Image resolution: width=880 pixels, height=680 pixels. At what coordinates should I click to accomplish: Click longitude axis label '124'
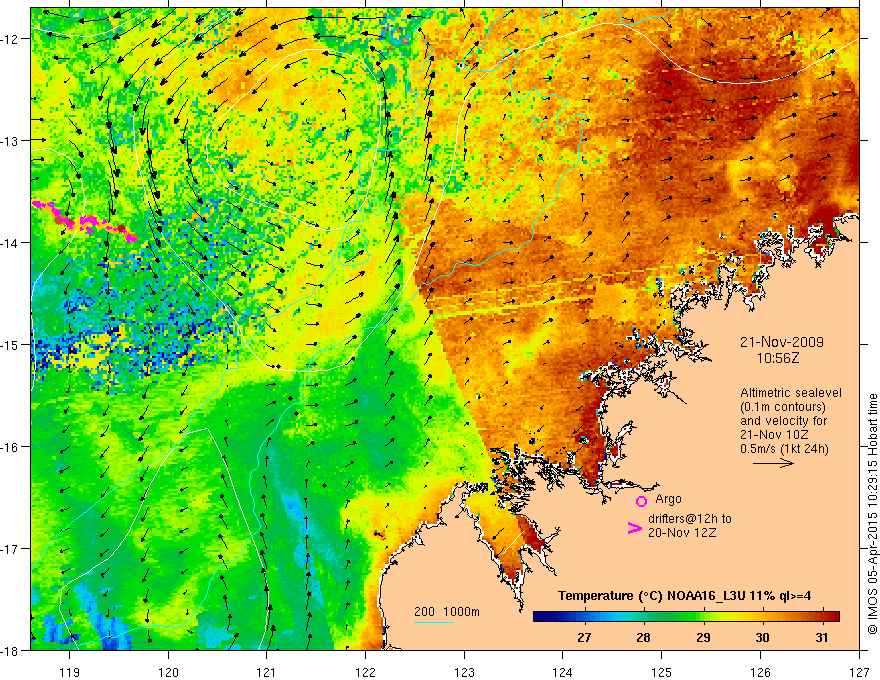click(x=563, y=672)
